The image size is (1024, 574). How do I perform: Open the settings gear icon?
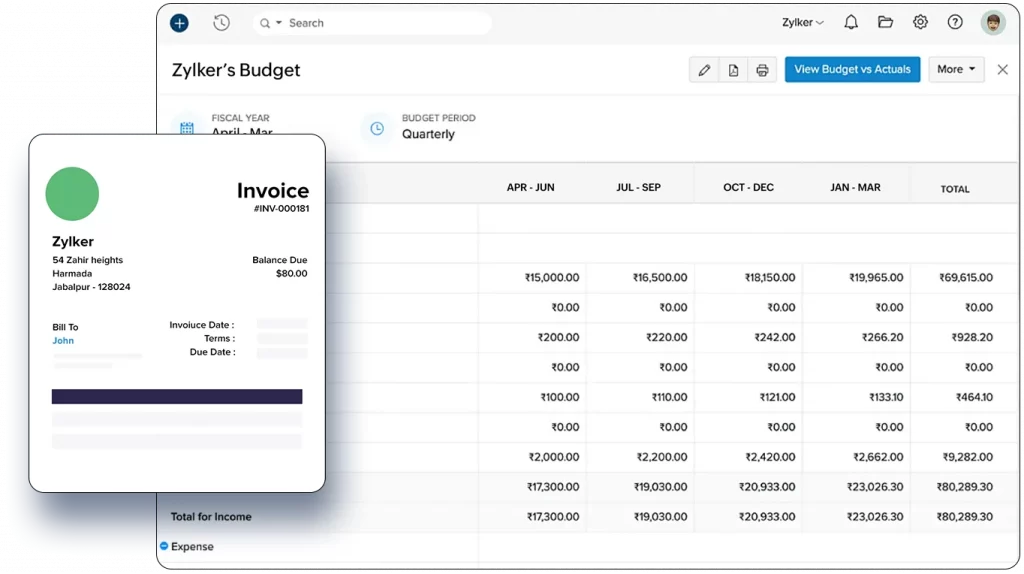point(920,23)
